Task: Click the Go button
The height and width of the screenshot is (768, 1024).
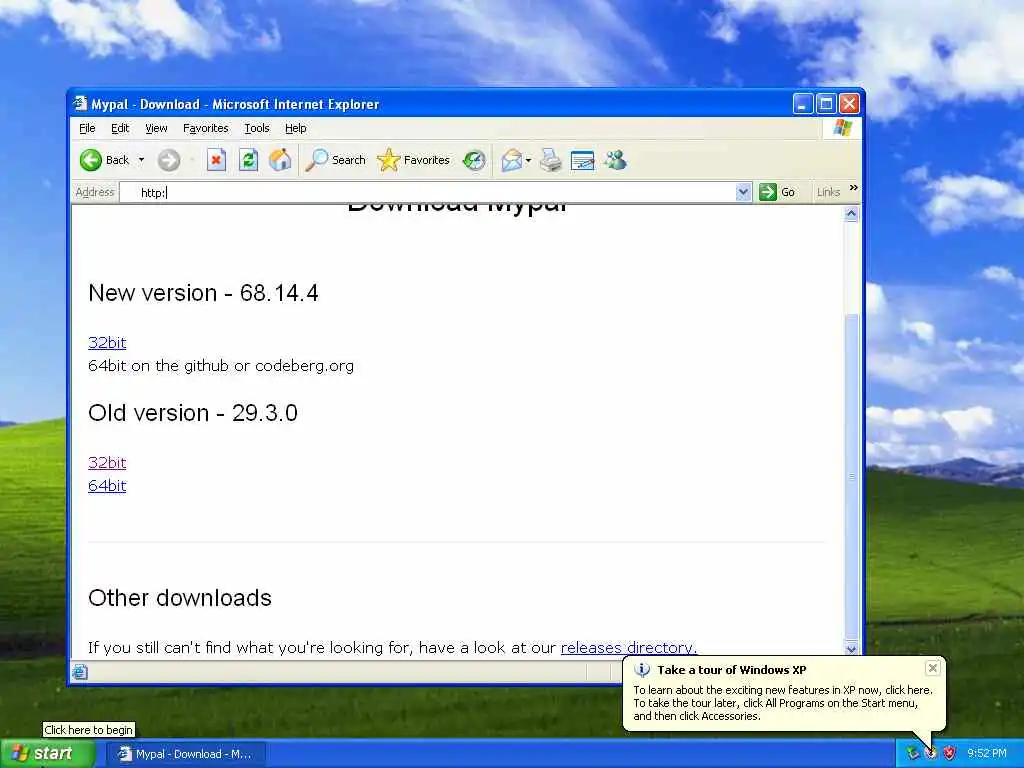Action: (777, 192)
